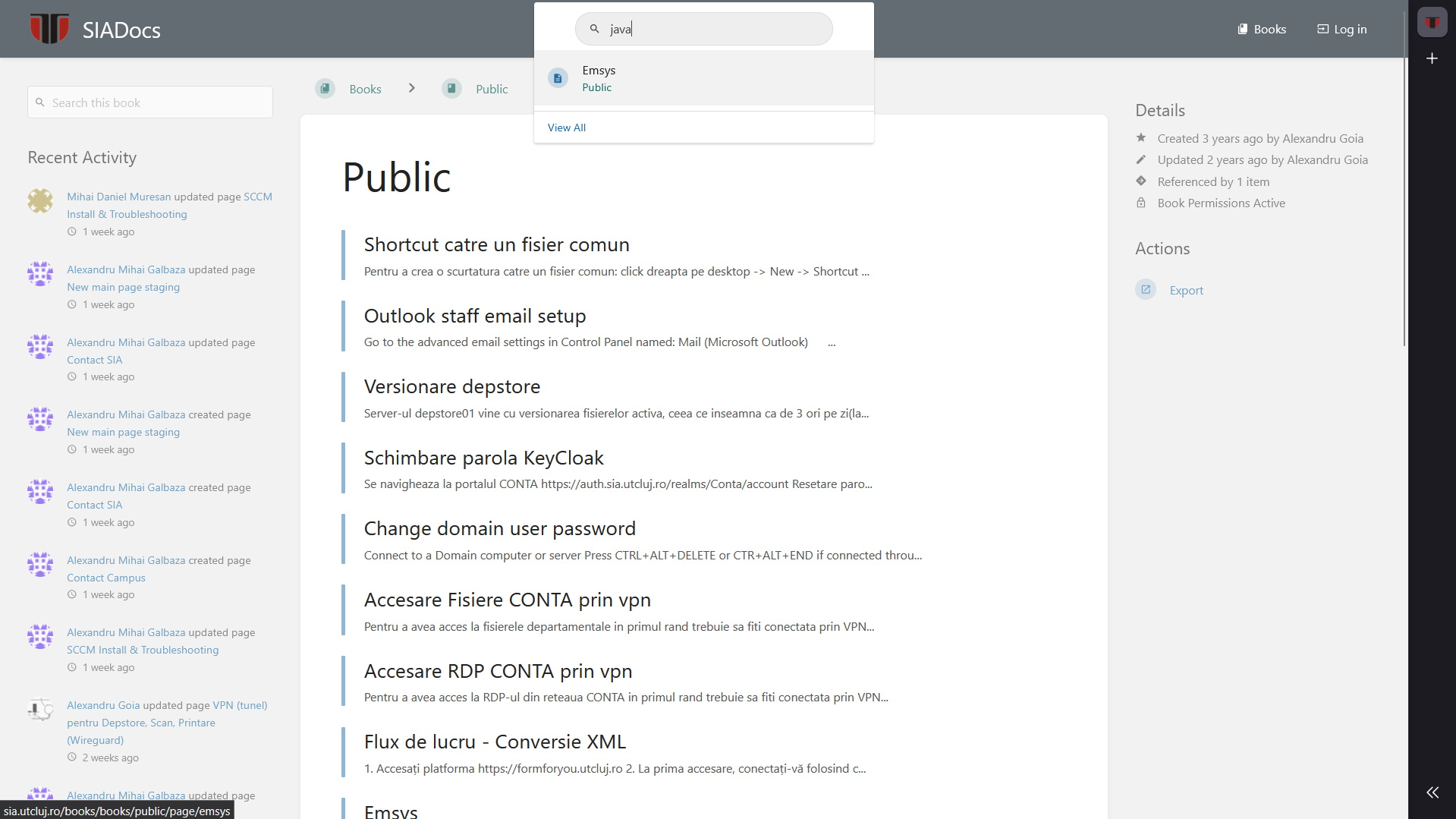Open Schimbare parola KeyCloak page
The image size is (1456, 819).
(x=484, y=458)
